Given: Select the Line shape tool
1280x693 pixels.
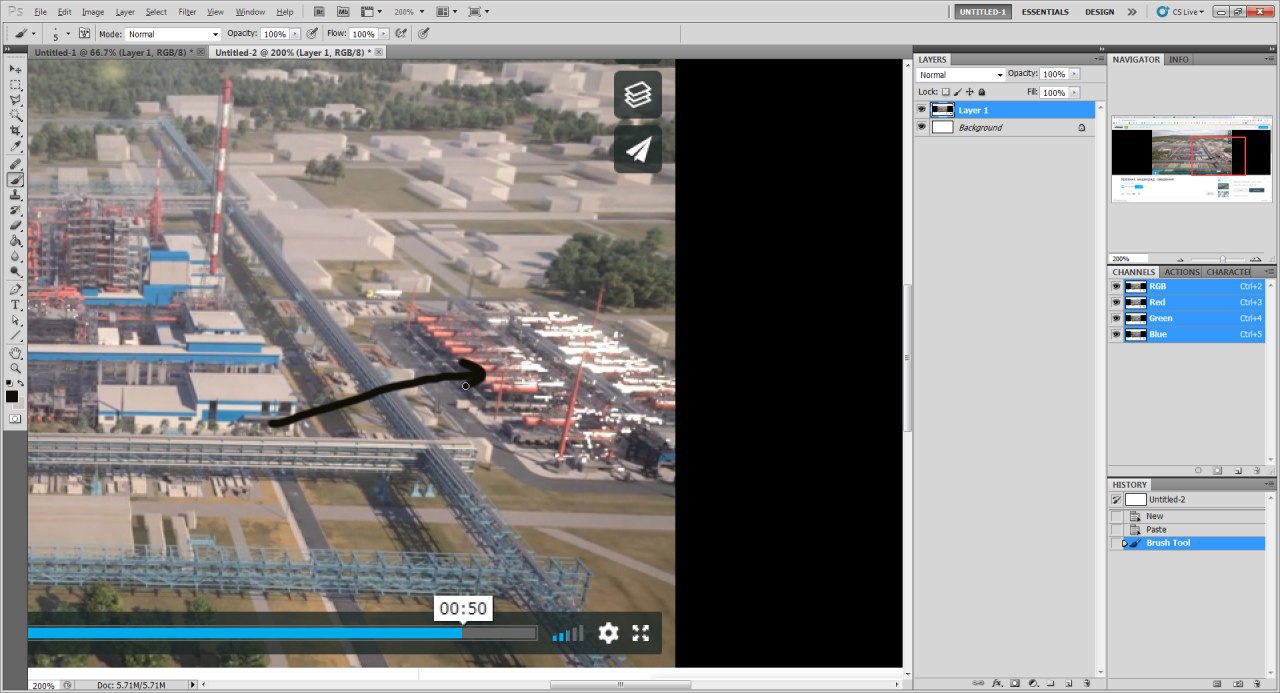Looking at the screenshot, I should click(x=15, y=335).
